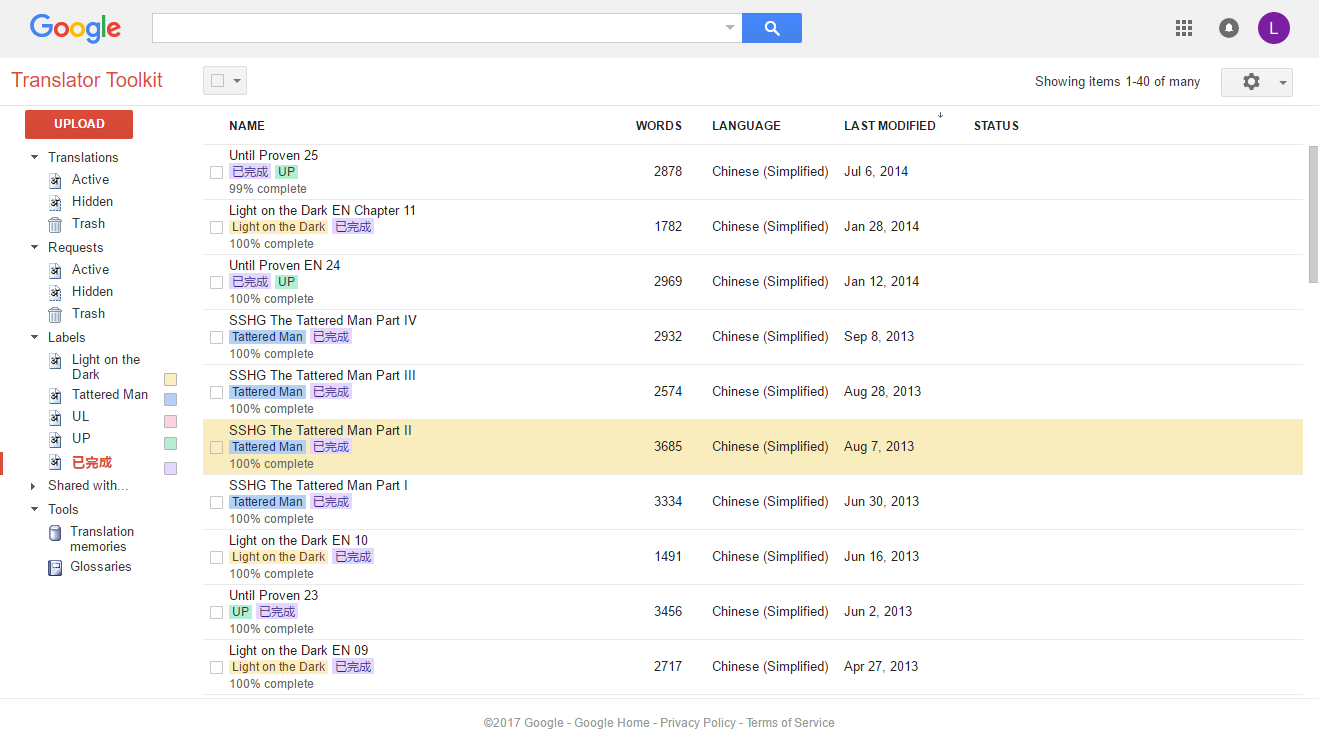Click pink swatch for UL label

(170, 421)
